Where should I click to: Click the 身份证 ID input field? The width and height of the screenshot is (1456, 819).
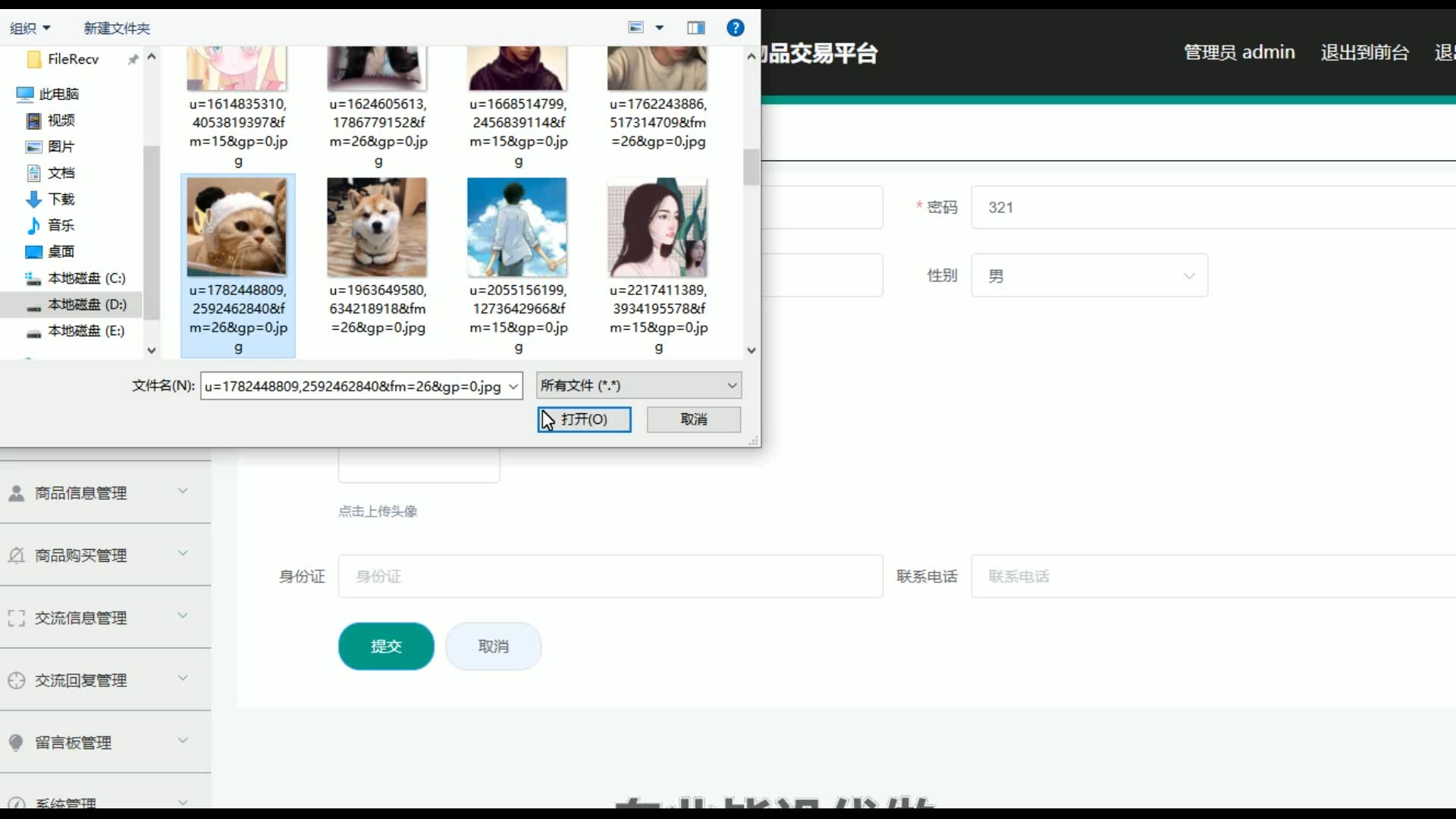coord(610,576)
